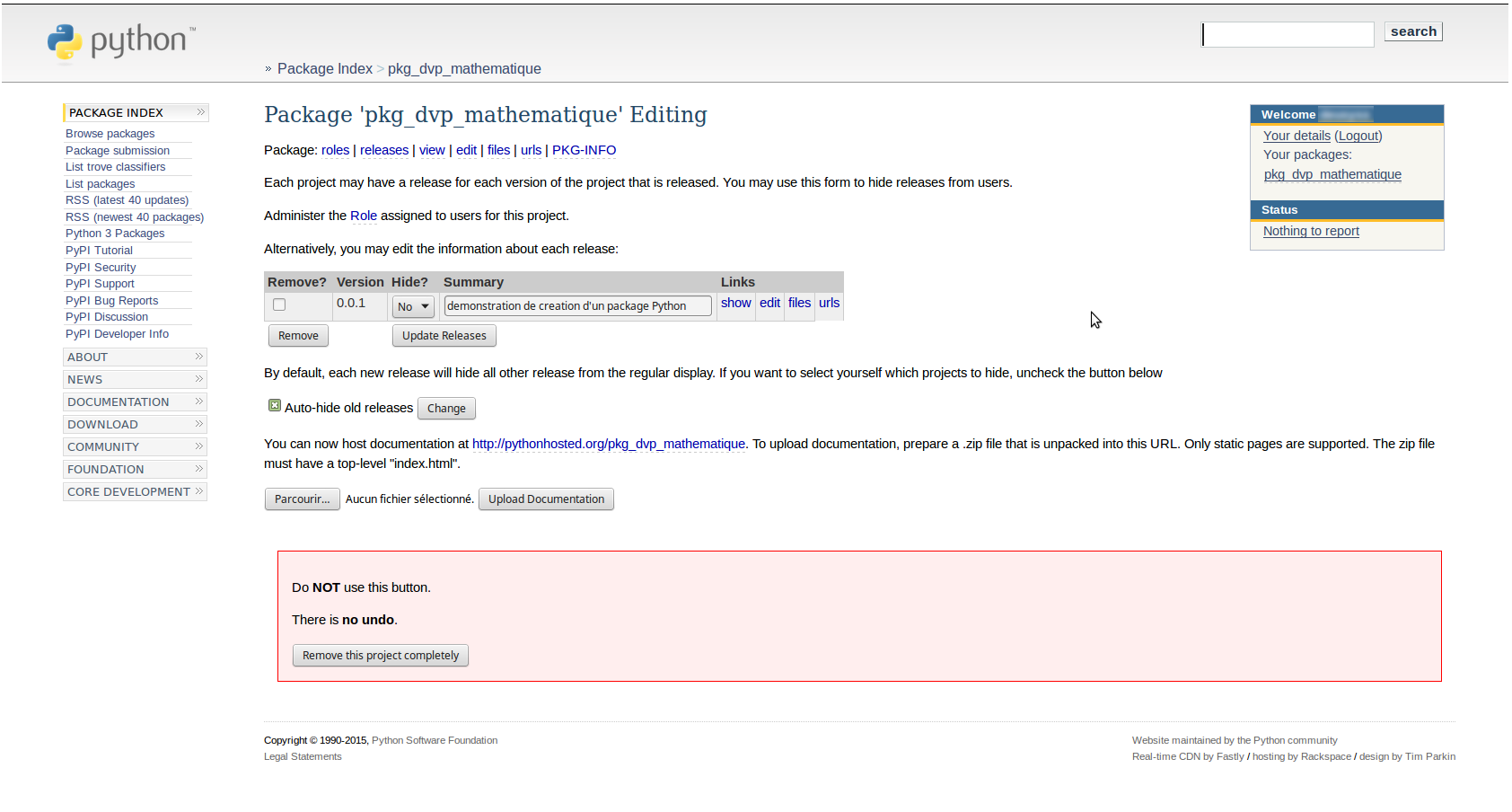Open the PKG-INFO link

(x=584, y=151)
